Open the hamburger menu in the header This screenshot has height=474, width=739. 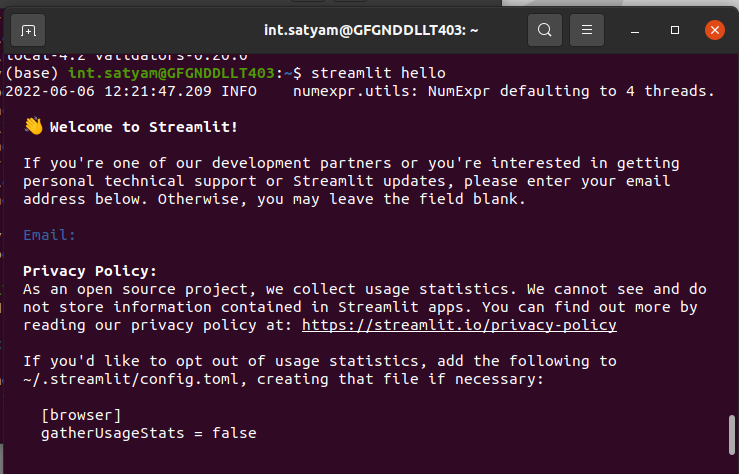587,30
